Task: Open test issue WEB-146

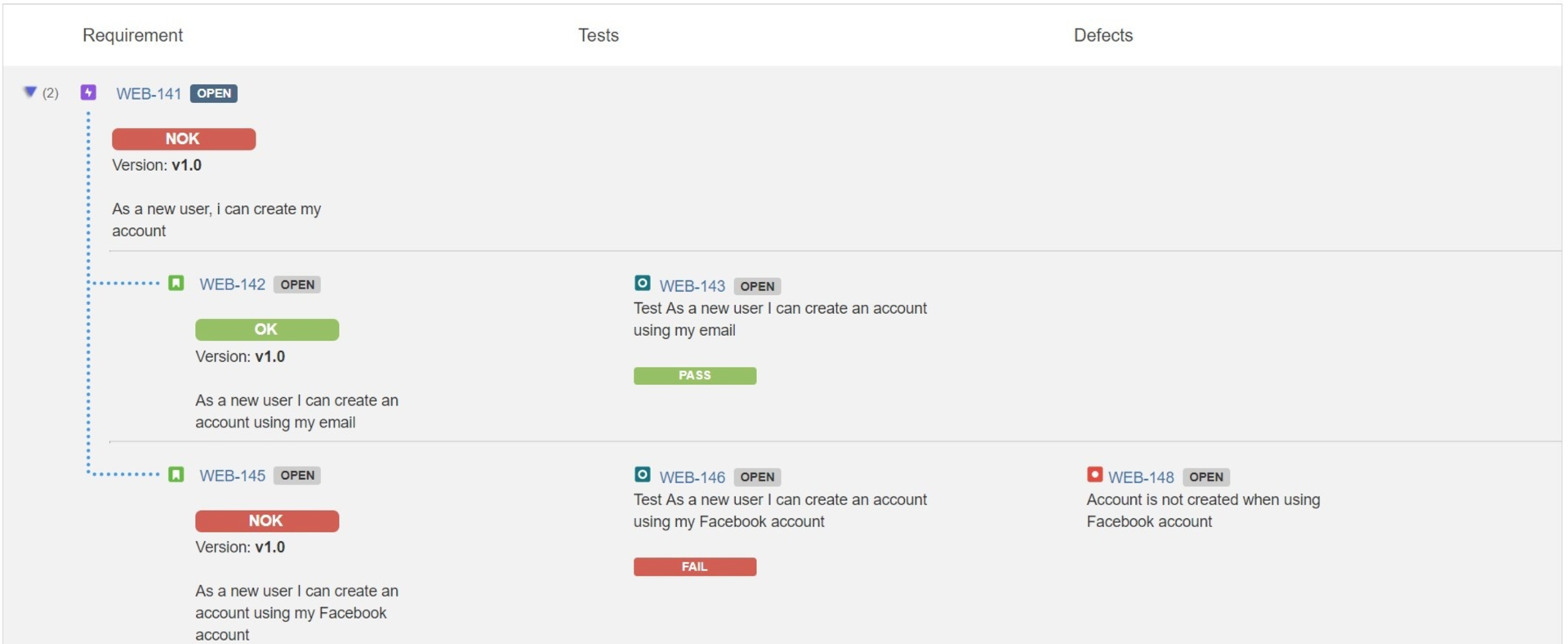Action: (x=693, y=477)
